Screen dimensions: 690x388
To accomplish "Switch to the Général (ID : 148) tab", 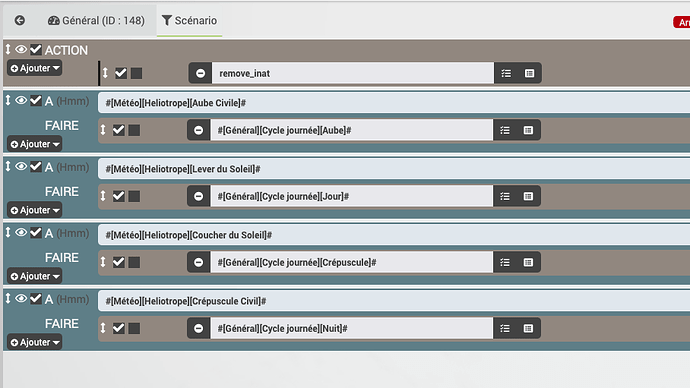I will pyautogui.click(x=96, y=21).
